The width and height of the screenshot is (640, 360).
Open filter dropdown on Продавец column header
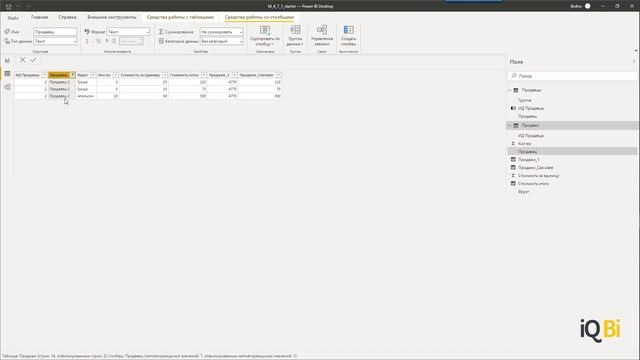pyautogui.click(x=72, y=75)
